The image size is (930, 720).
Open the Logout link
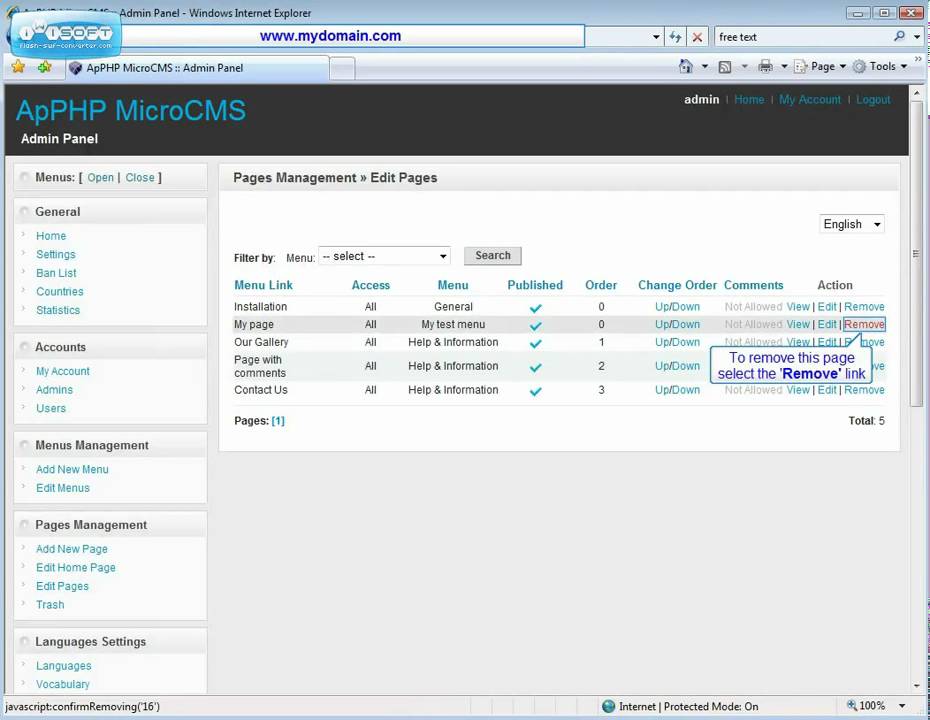click(x=873, y=100)
